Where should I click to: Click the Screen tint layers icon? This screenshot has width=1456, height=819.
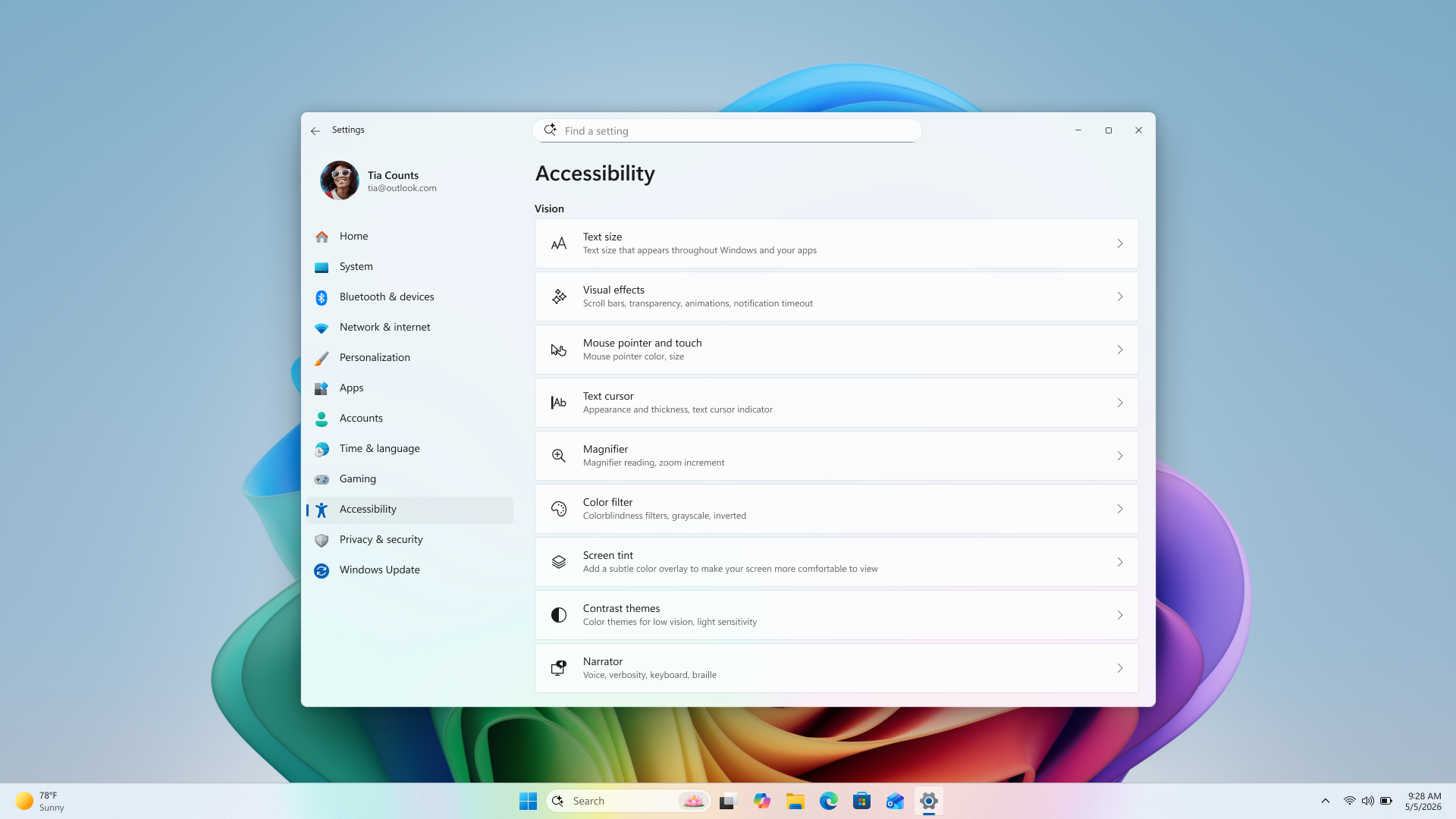[x=559, y=562]
